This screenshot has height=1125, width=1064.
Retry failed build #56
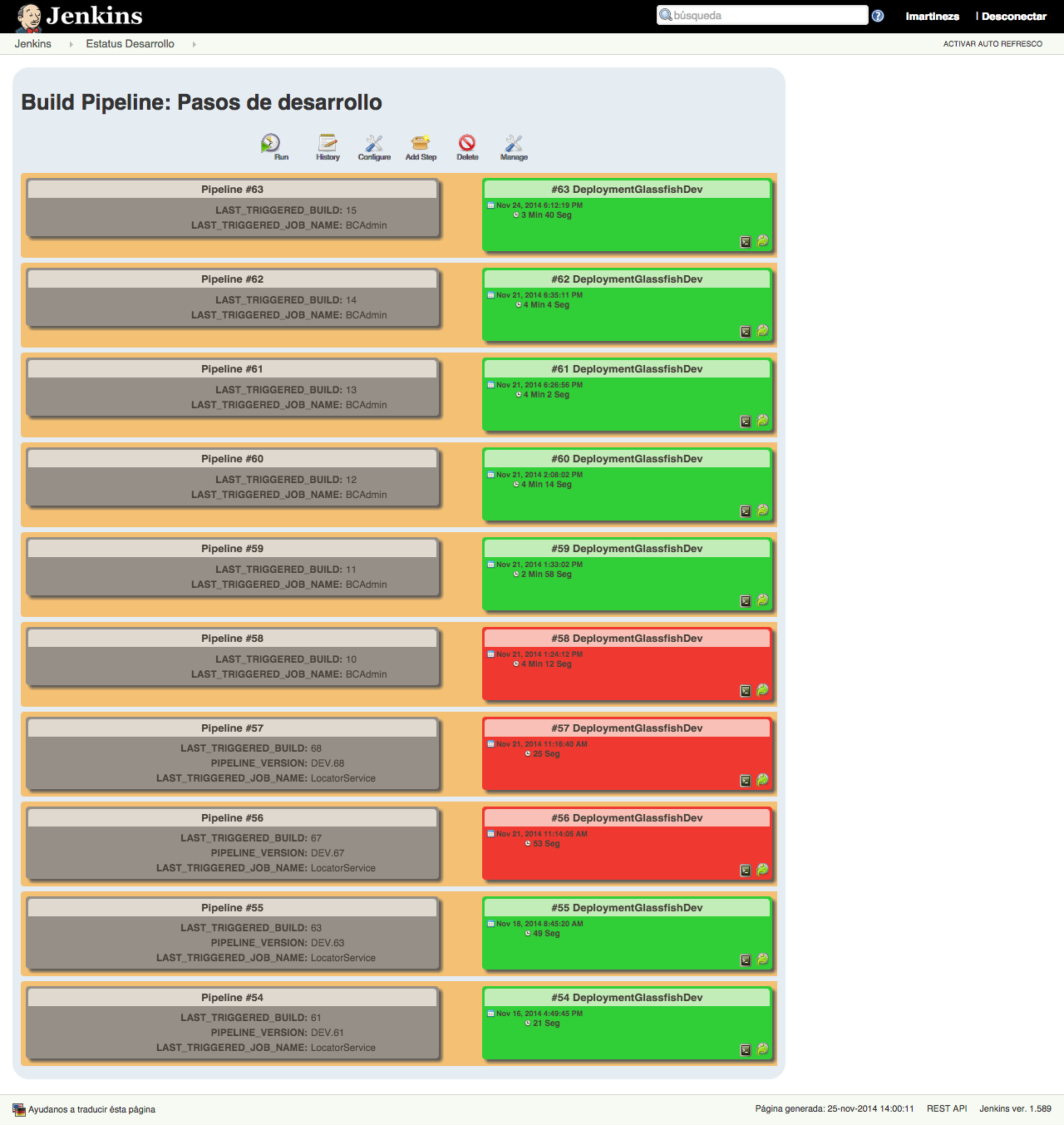[x=762, y=870]
